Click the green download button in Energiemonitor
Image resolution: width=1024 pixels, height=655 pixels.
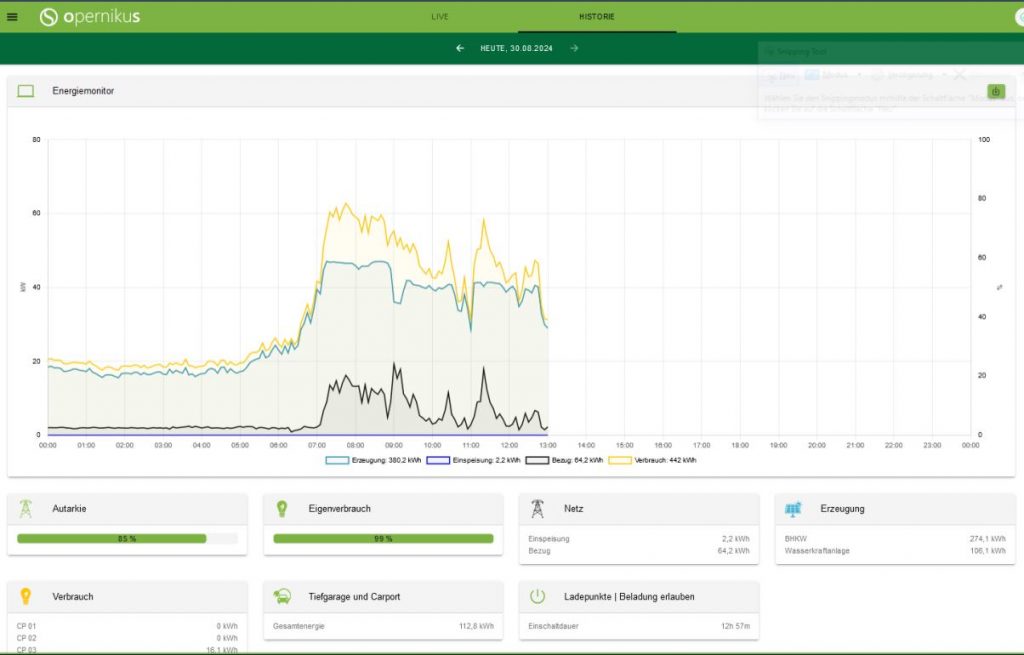(995, 91)
